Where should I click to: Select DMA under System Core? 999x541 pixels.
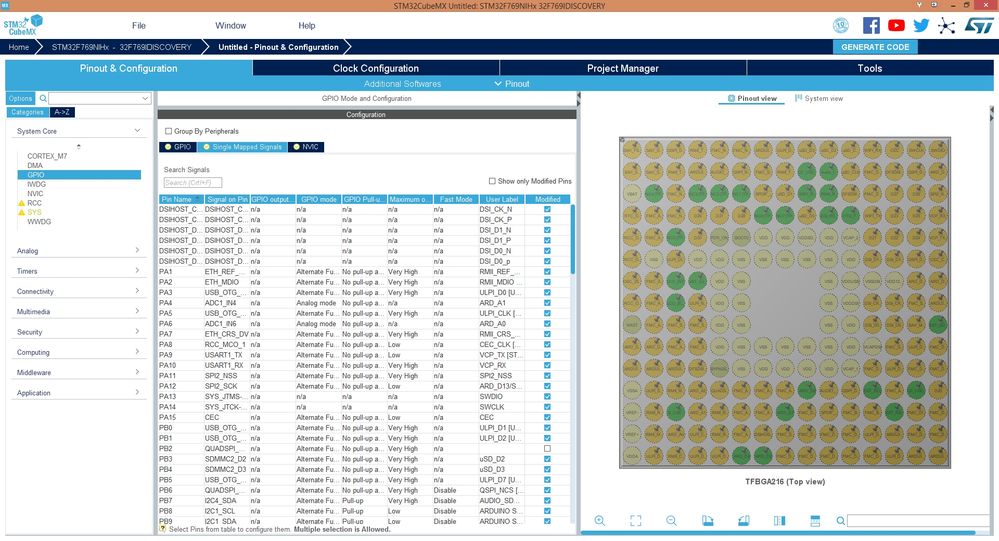pyautogui.click(x=35, y=165)
